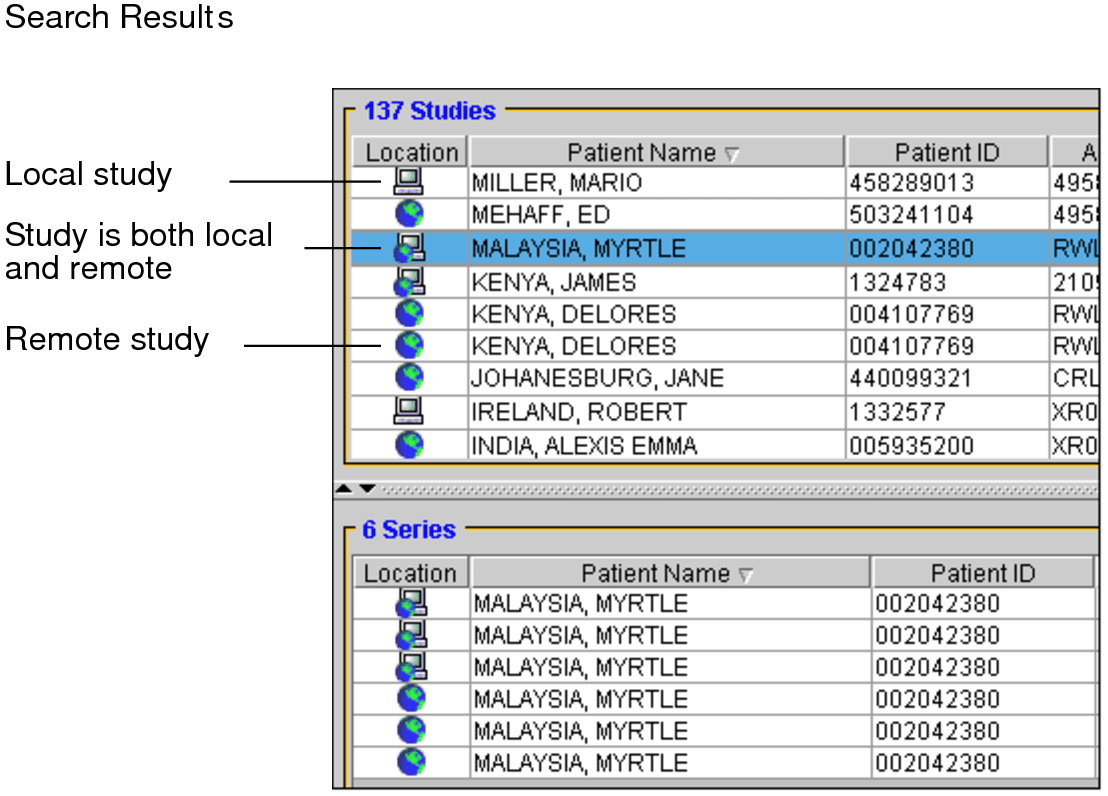Click the globe icon for INDIA, ALEXIS EMMA

(409, 444)
